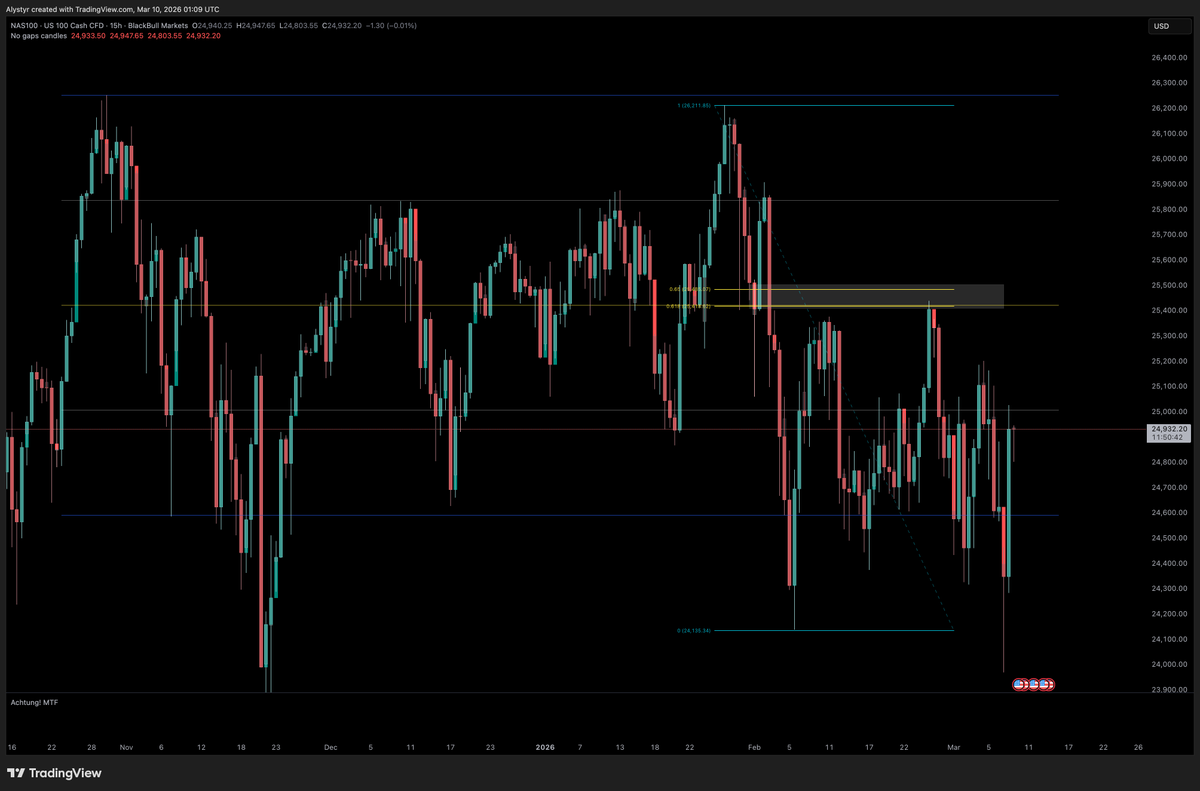Click the leftmost US flag economic event icon
This screenshot has height=791, width=1200.
coord(1020,684)
